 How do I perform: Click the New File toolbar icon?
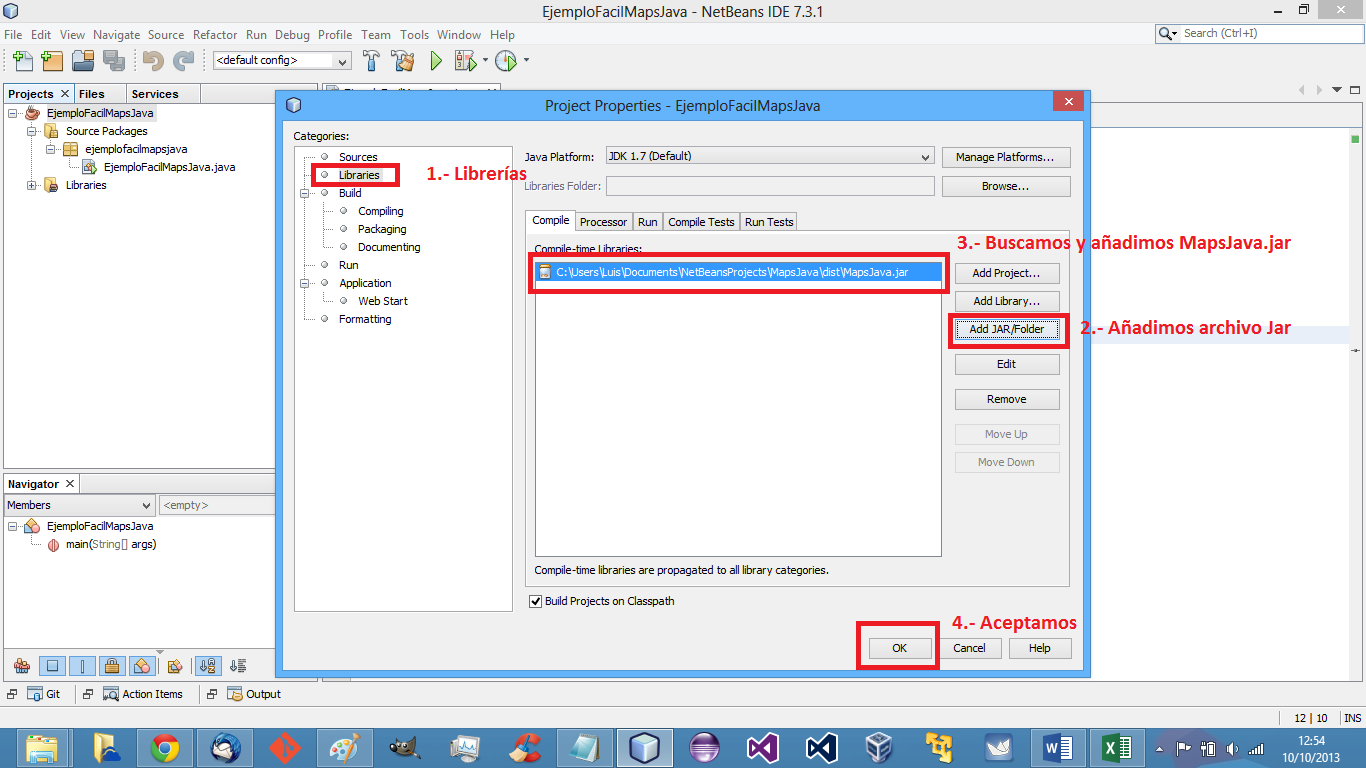point(22,61)
